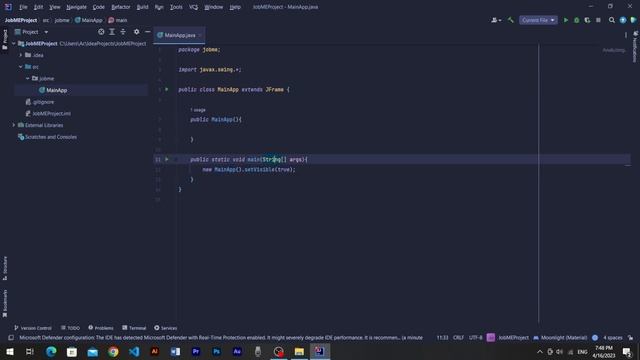The width and height of the screenshot is (640, 360).
Task: Run with Coverage icon in toolbar
Action: tap(587, 20)
